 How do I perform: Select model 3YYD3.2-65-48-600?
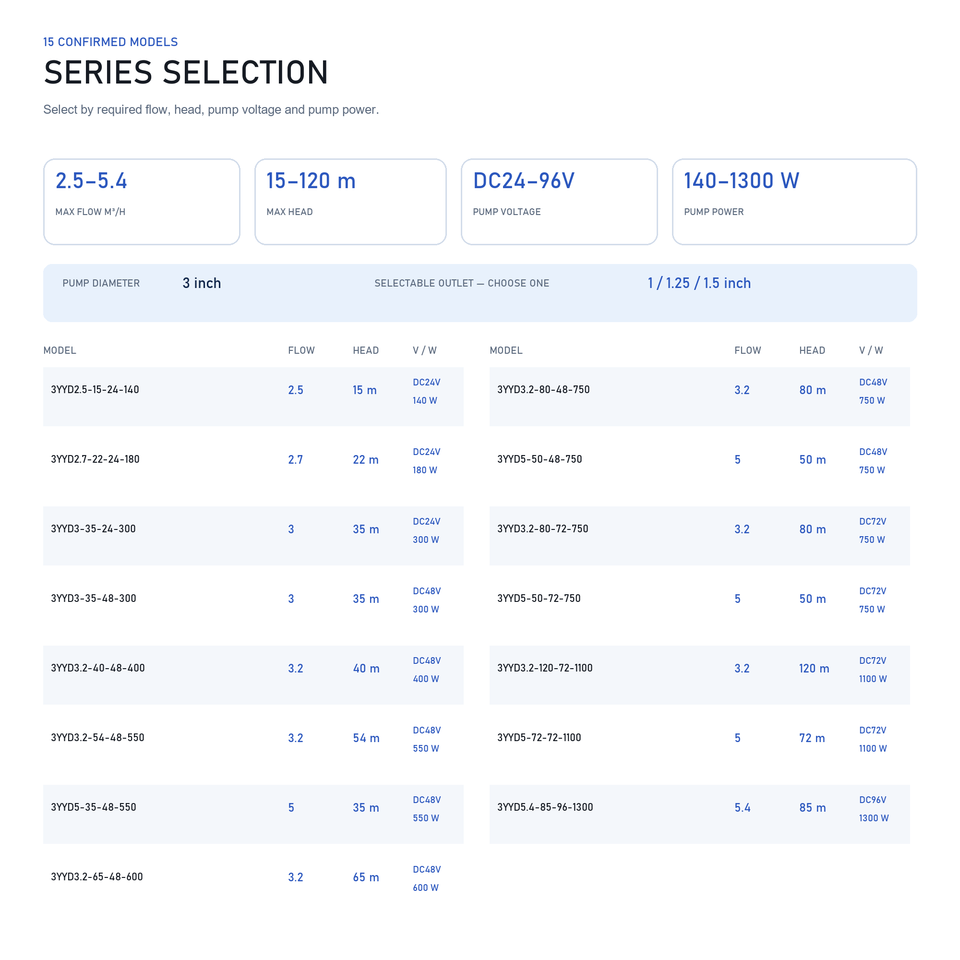[x=253, y=883]
